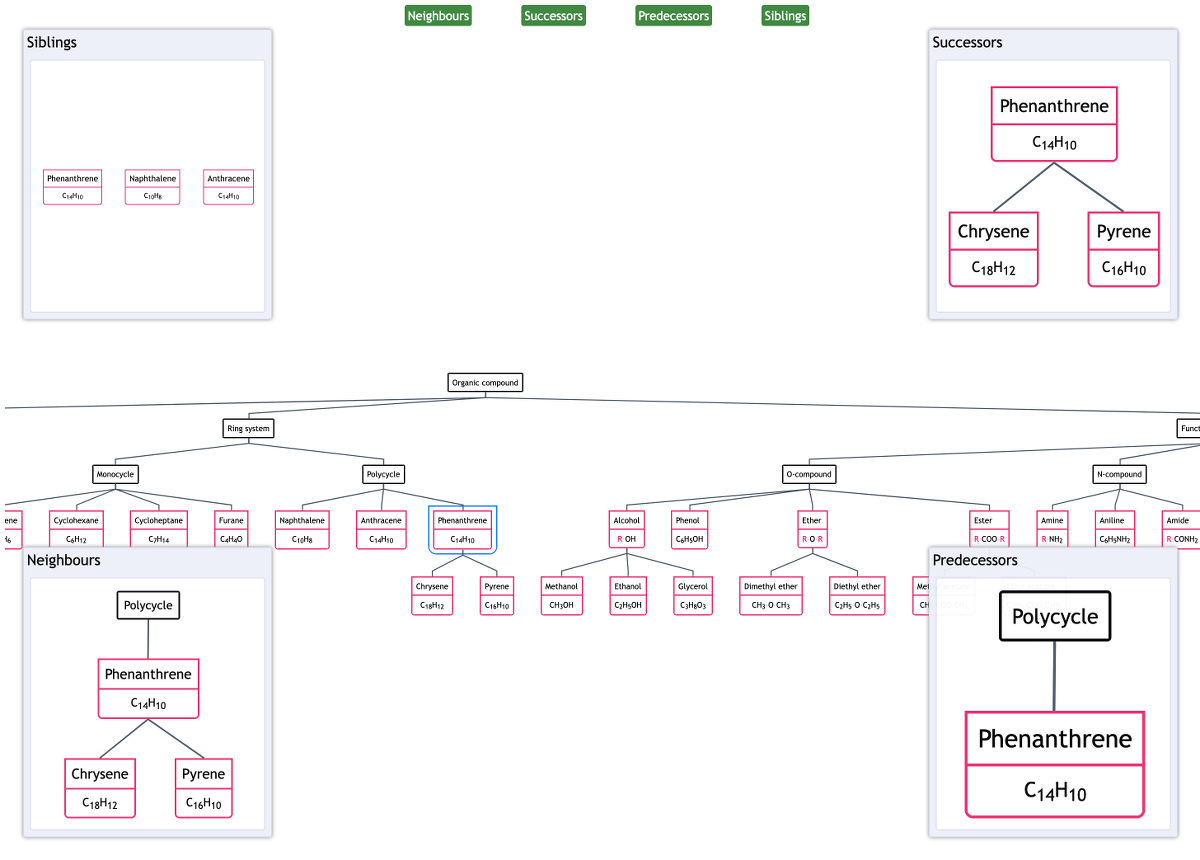Click the Siblings mode button
This screenshot has height=860, width=1200.
click(x=785, y=15)
